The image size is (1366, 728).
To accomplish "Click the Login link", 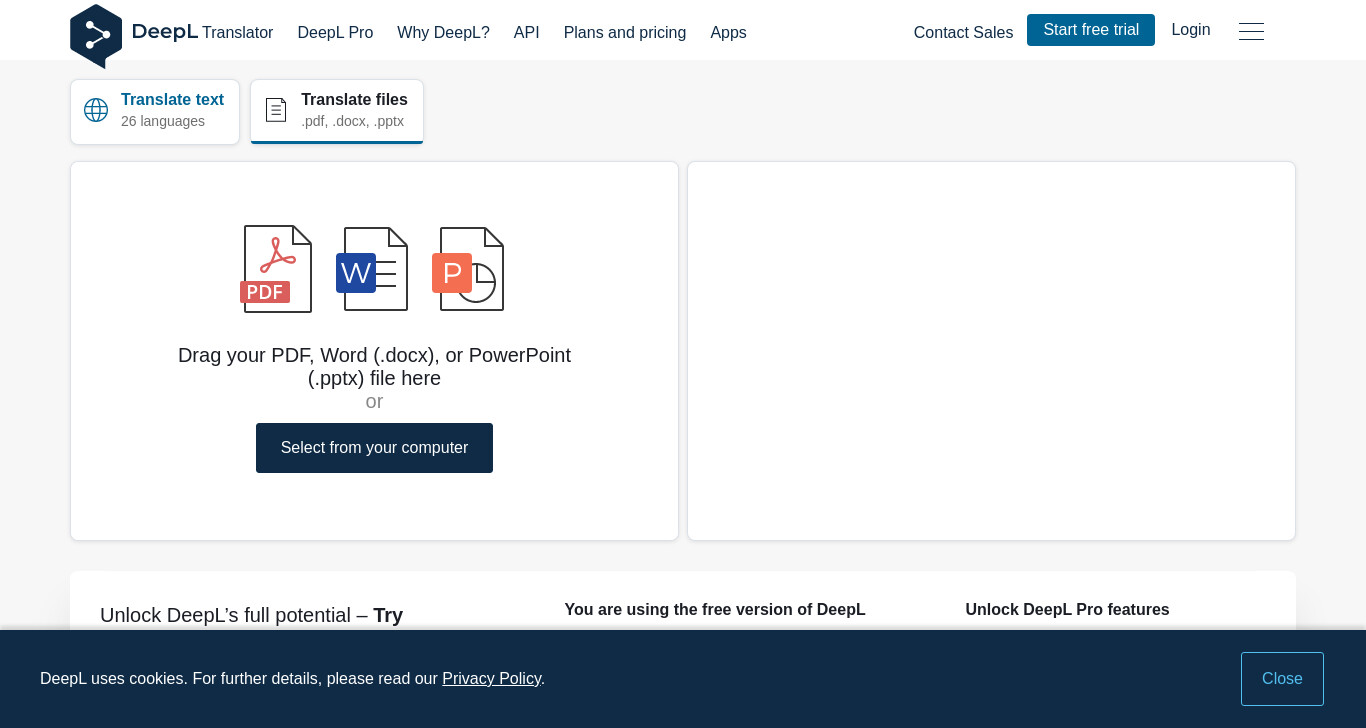I will [1191, 30].
